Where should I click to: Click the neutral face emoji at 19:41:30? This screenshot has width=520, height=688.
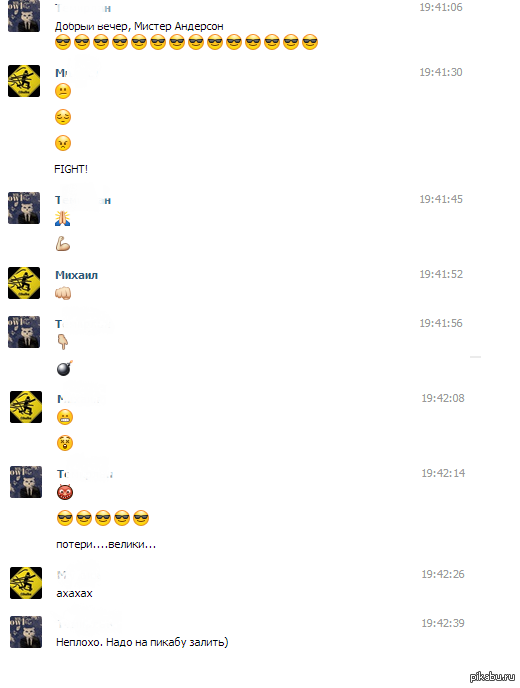click(x=63, y=91)
